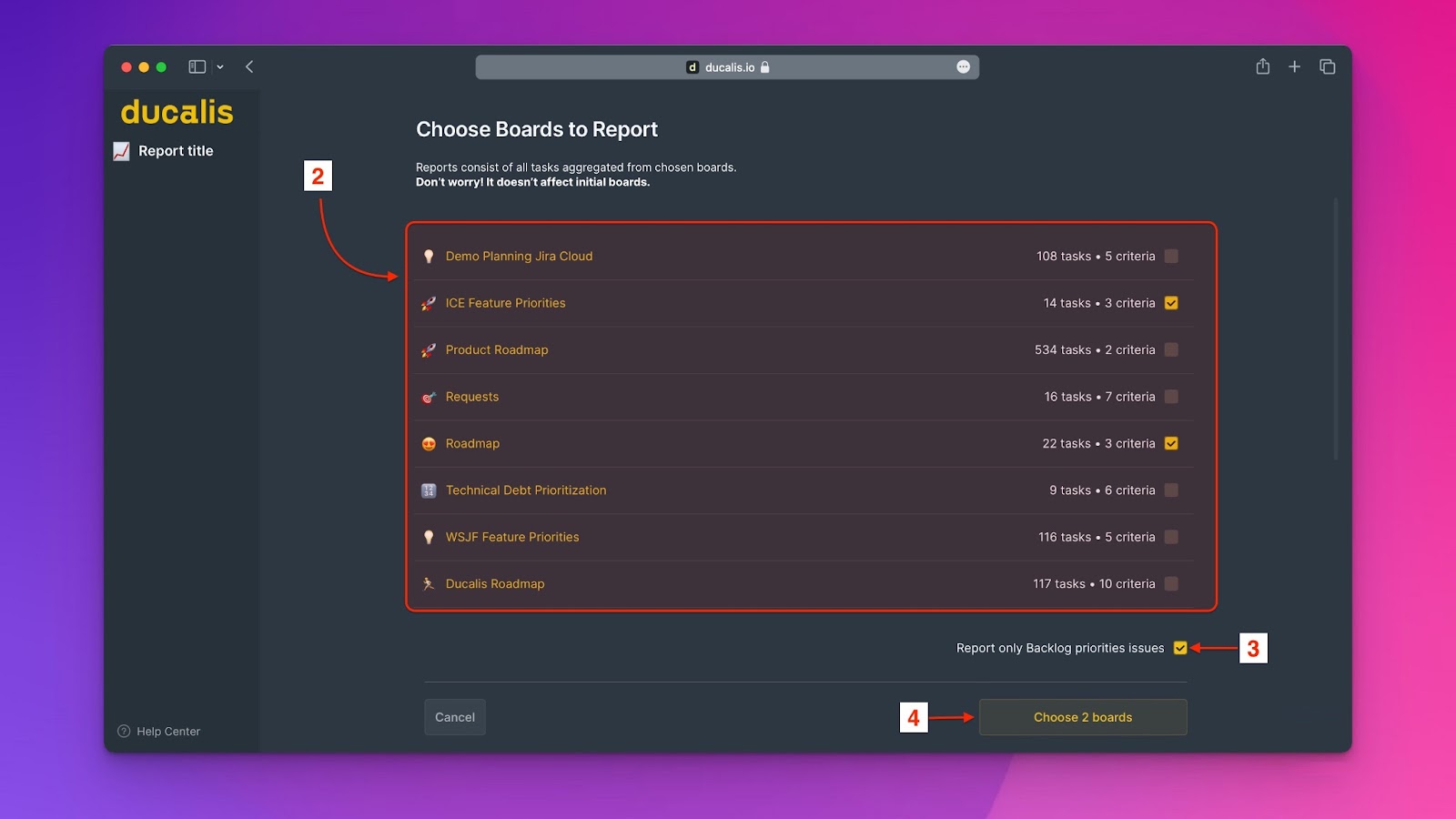This screenshot has width=1456, height=819.
Task: Click '22 tasks • 3 criteria' text
Action: [1099, 444]
